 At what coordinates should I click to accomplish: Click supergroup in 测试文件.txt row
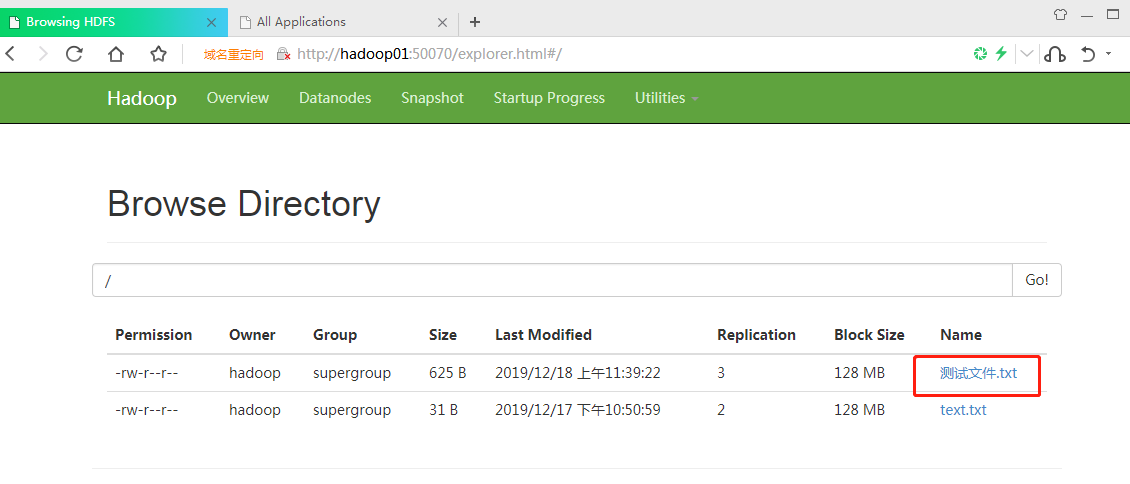click(x=352, y=373)
